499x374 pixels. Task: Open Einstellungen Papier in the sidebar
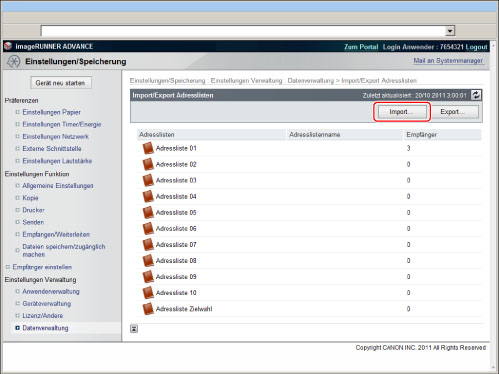point(51,112)
